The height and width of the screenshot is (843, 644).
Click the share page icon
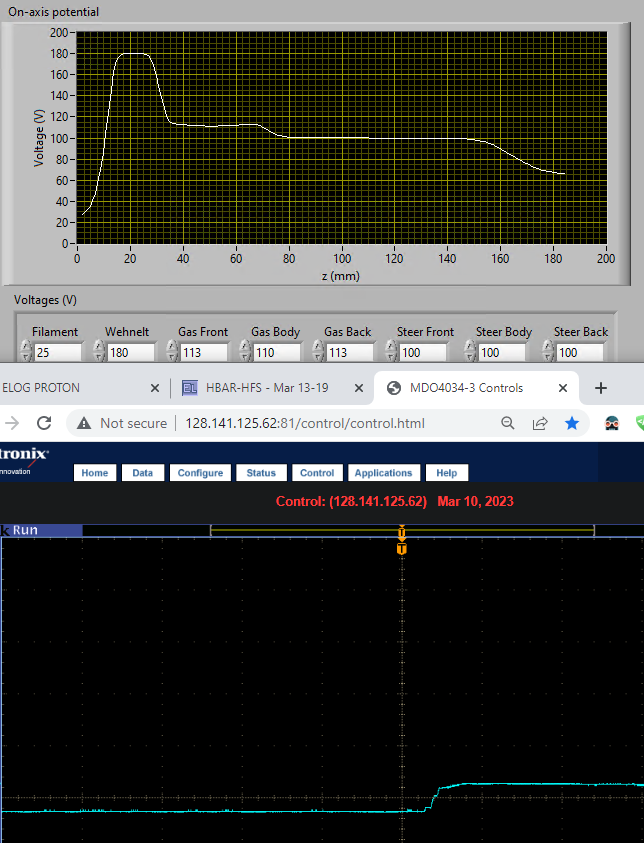540,423
